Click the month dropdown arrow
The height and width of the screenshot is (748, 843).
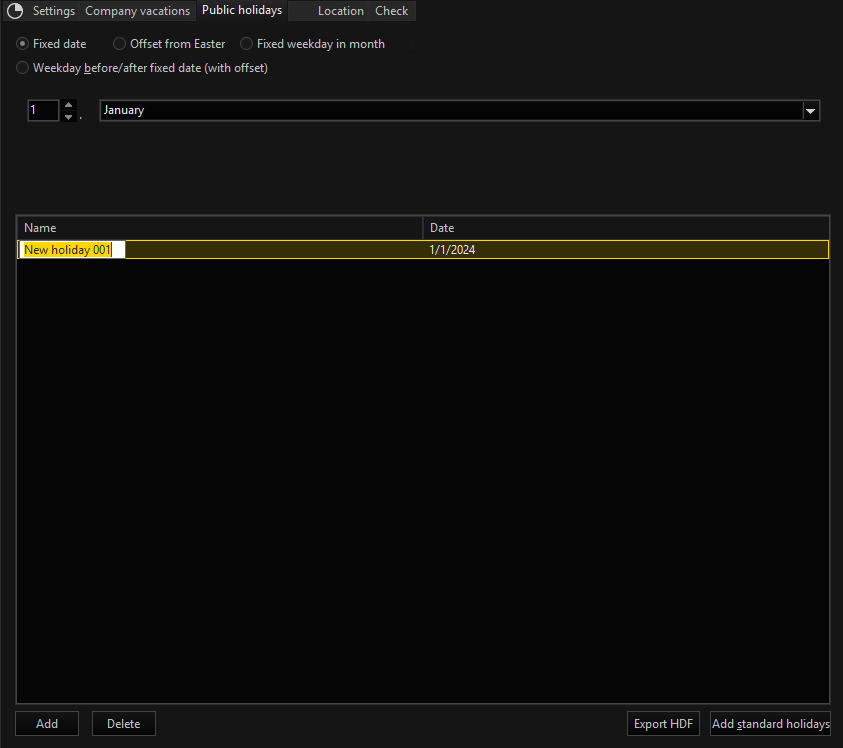810,111
